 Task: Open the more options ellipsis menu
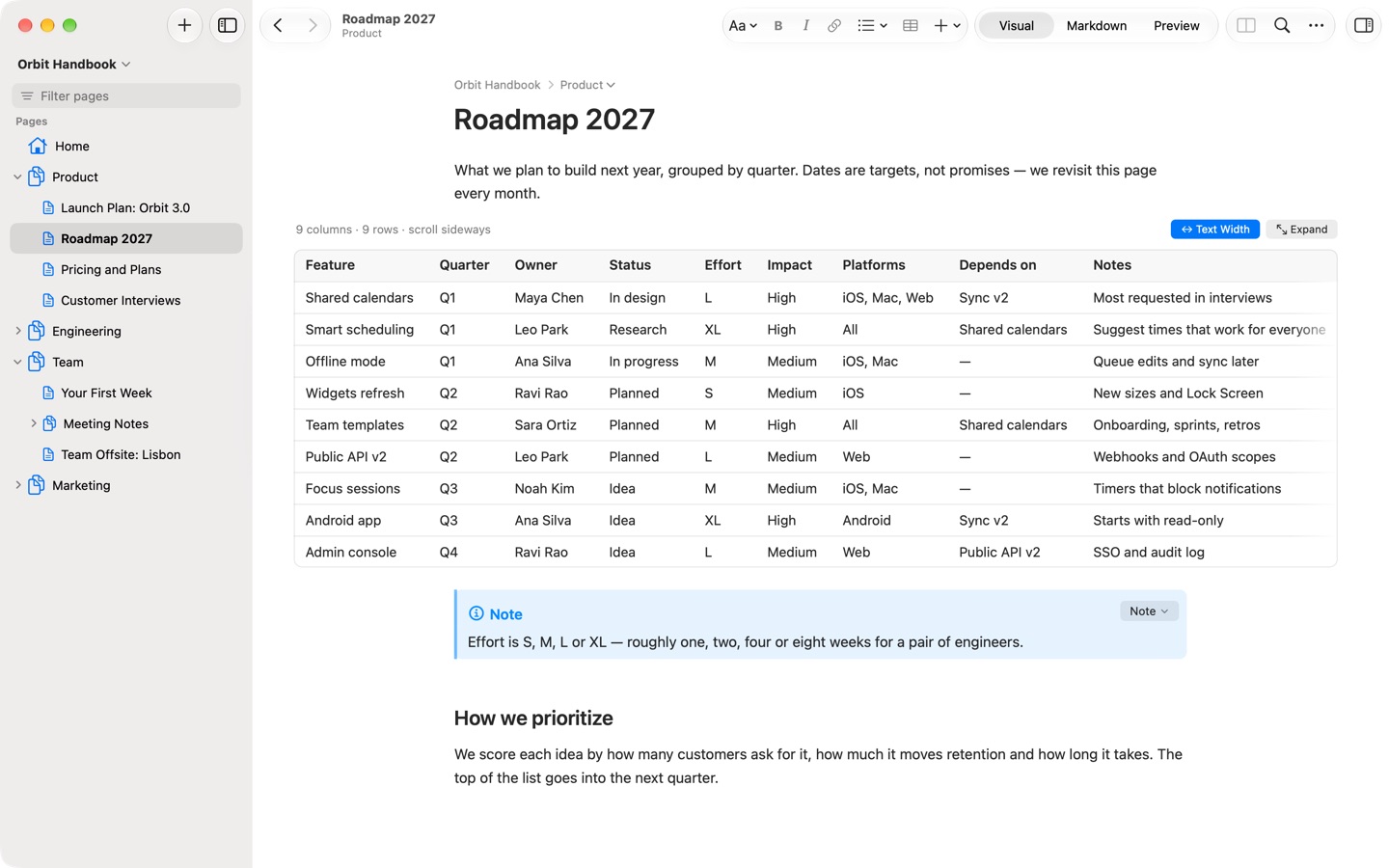(1317, 26)
